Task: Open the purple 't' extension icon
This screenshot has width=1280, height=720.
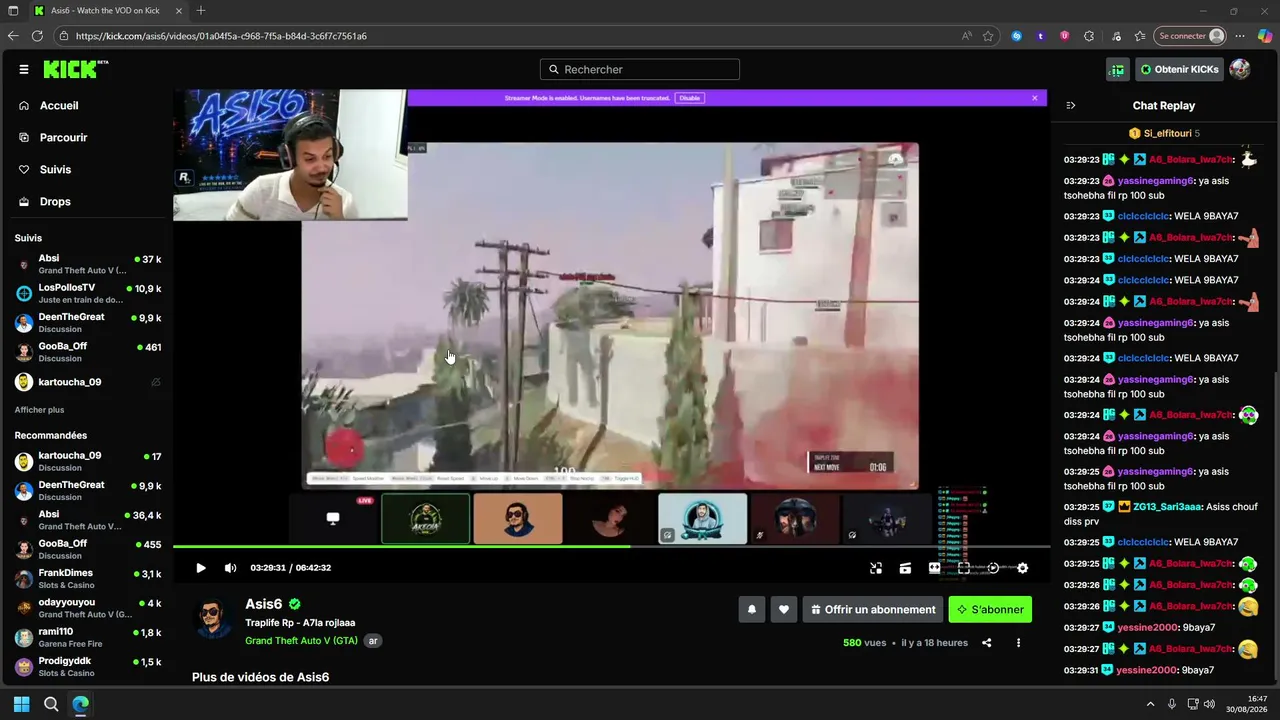Action: click(x=1041, y=36)
